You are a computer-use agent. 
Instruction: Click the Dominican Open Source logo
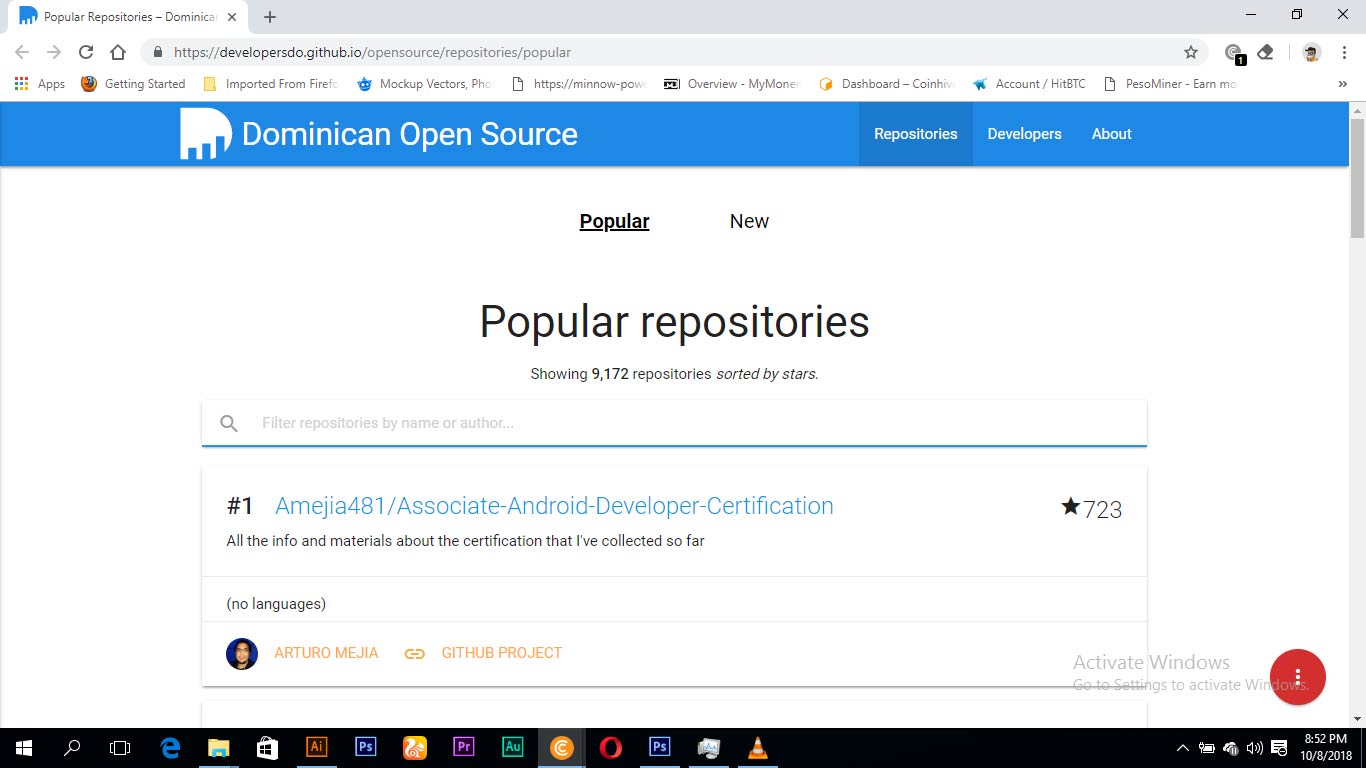pyautogui.click(x=205, y=134)
